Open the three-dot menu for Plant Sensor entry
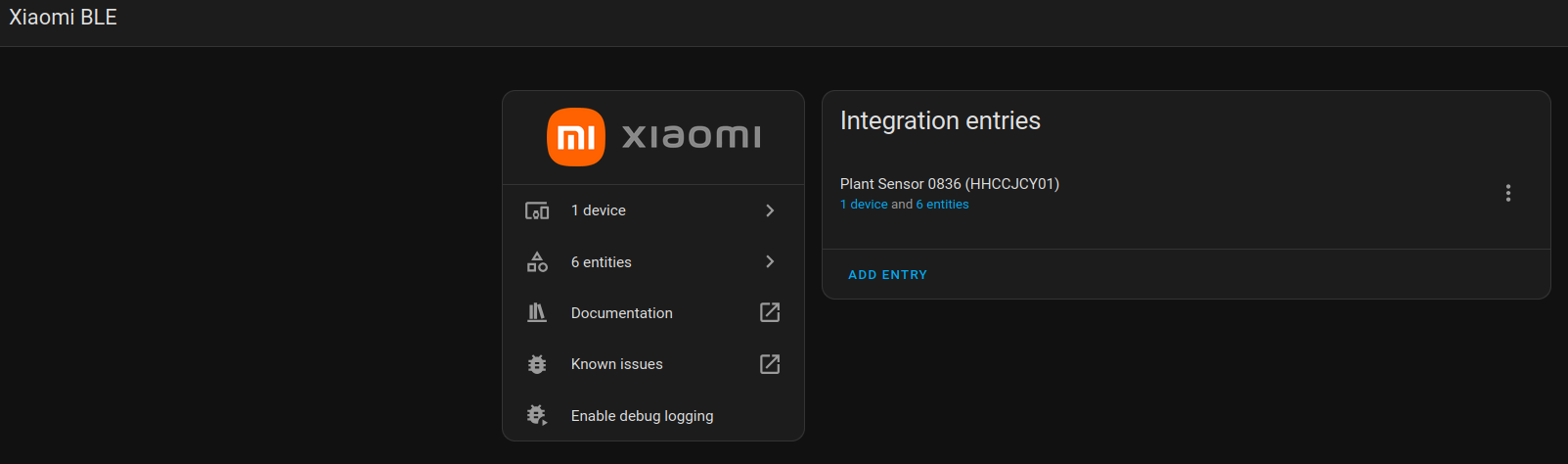Viewport: 1568px width, 464px height. pyautogui.click(x=1508, y=193)
